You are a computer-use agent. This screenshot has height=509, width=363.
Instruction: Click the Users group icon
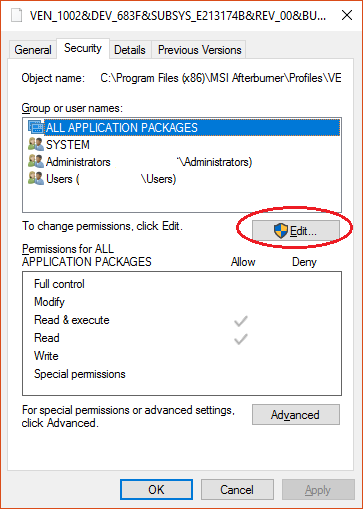(36, 178)
